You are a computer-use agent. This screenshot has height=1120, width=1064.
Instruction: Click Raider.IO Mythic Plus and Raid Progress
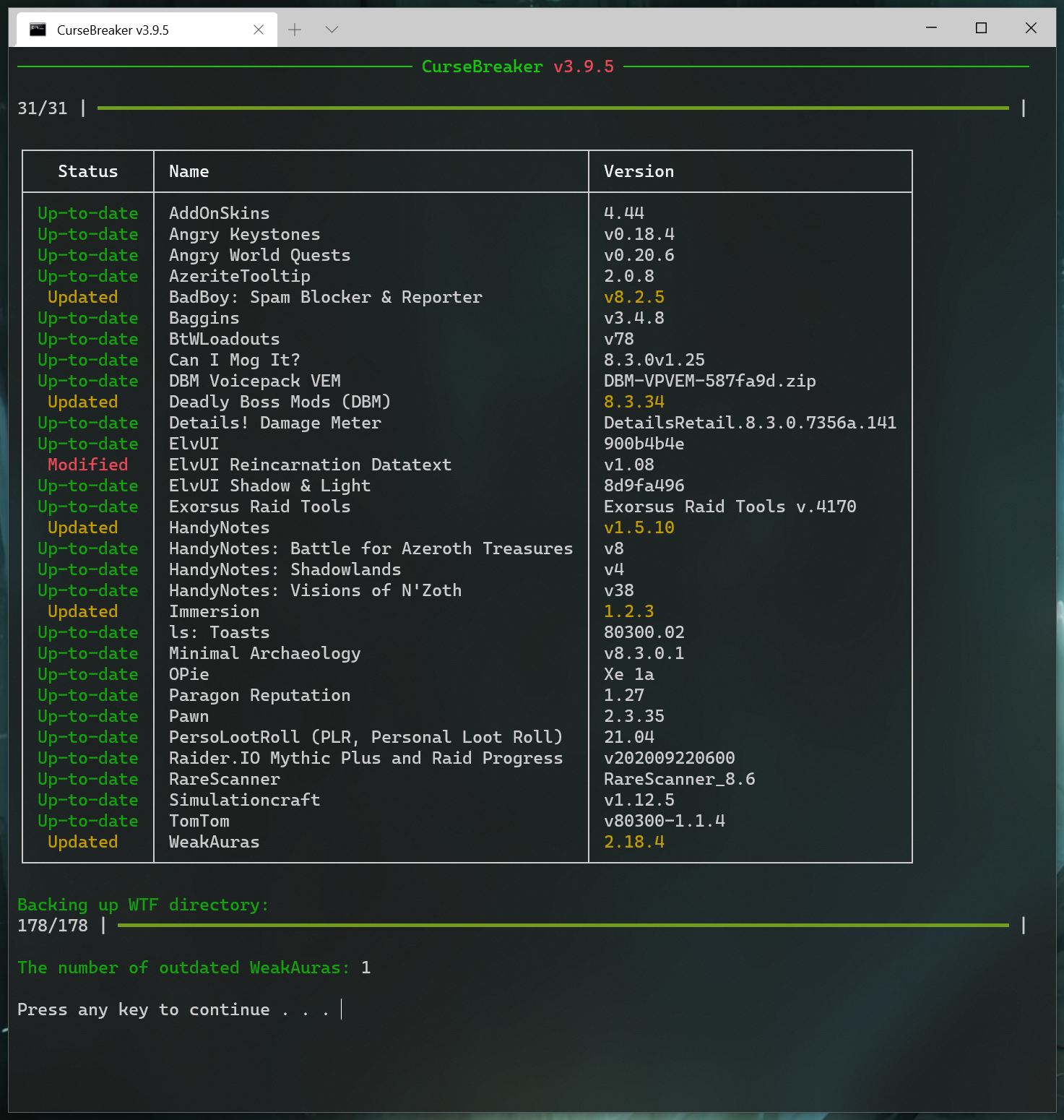(366, 758)
